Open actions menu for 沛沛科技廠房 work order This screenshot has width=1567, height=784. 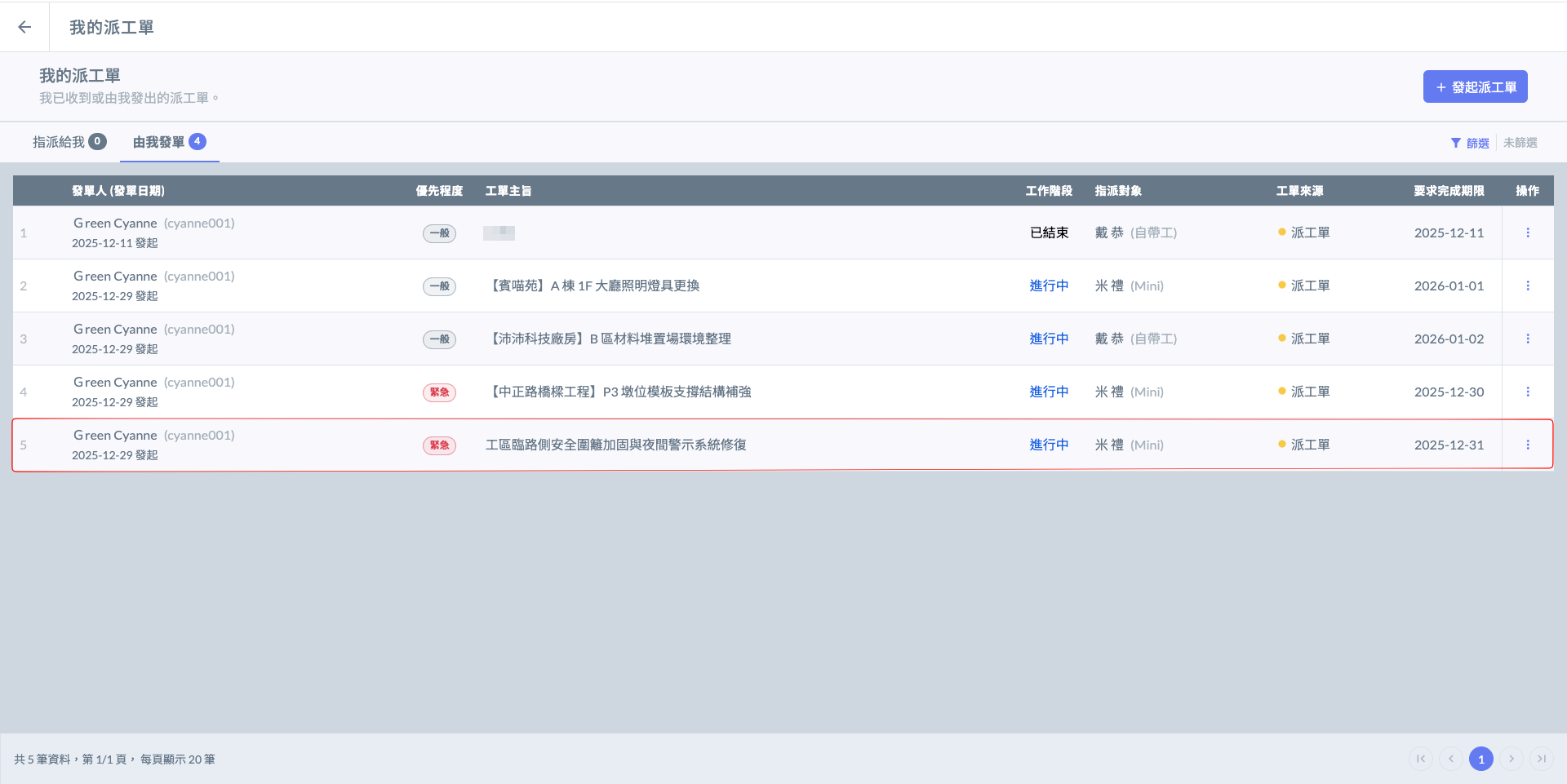click(x=1528, y=339)
